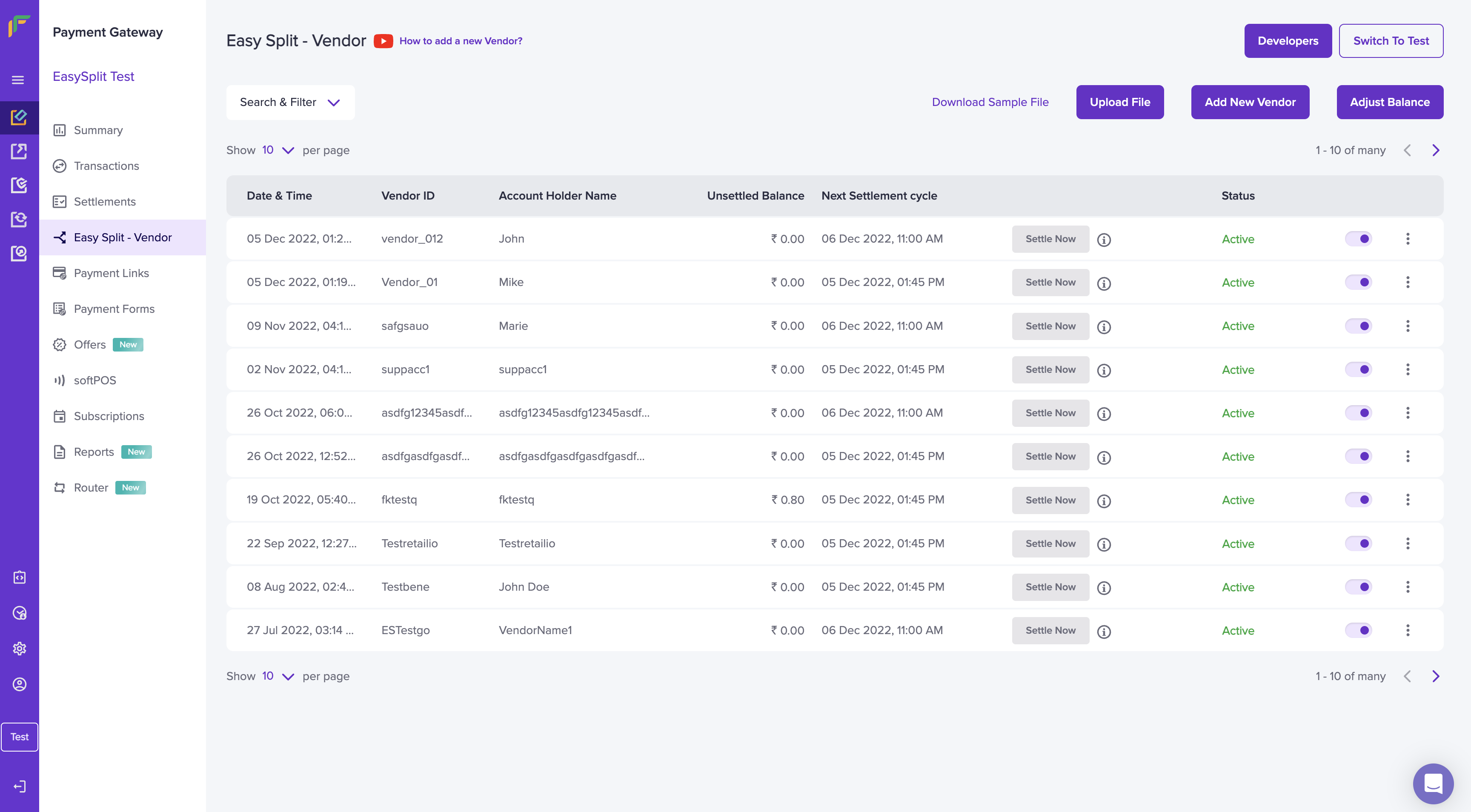Viewport: 1471px width, 812px height.
Task: Expand the Search & Filter dropdown
Action: (290, 102)
